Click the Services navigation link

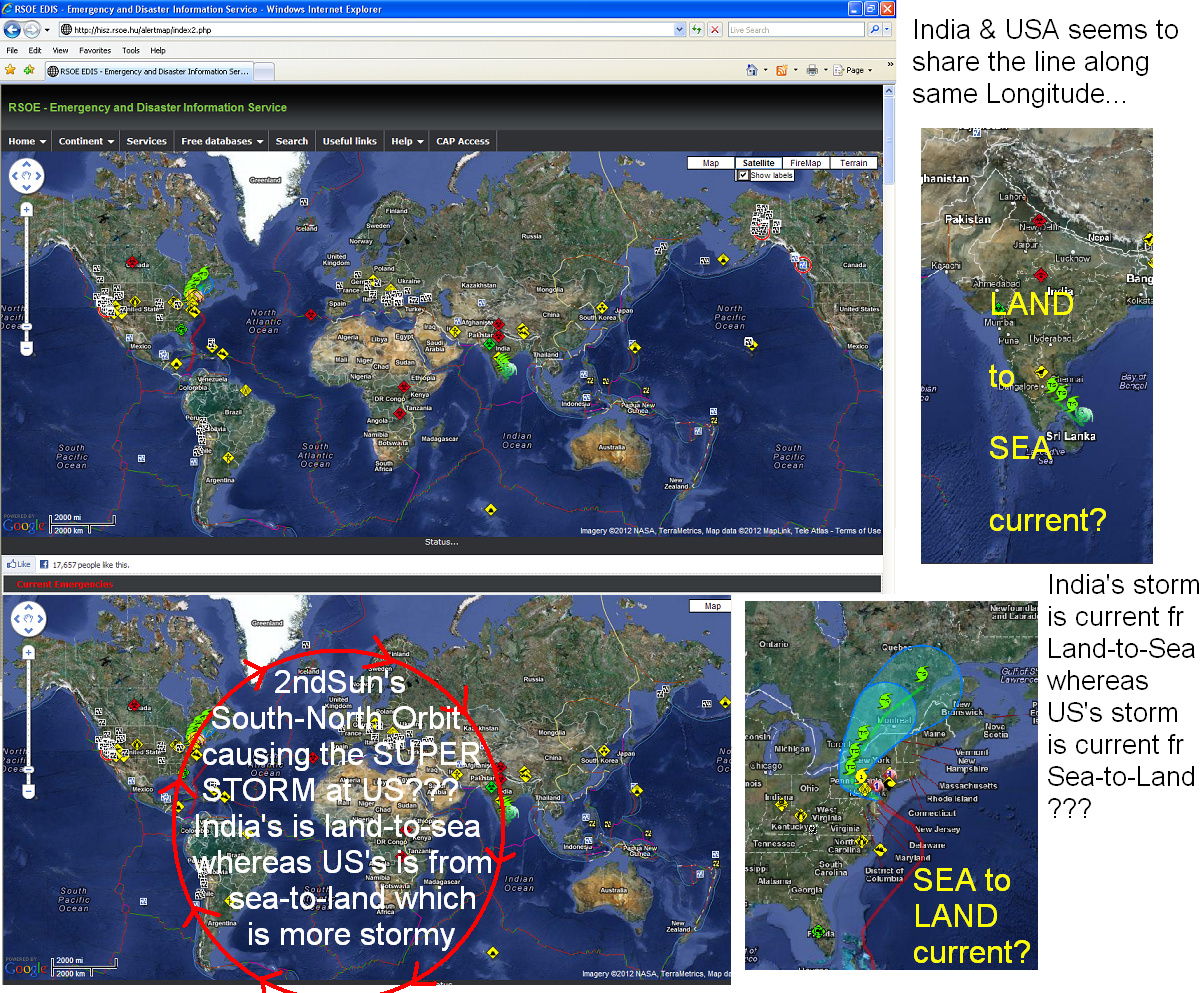(x=146, y=141)
